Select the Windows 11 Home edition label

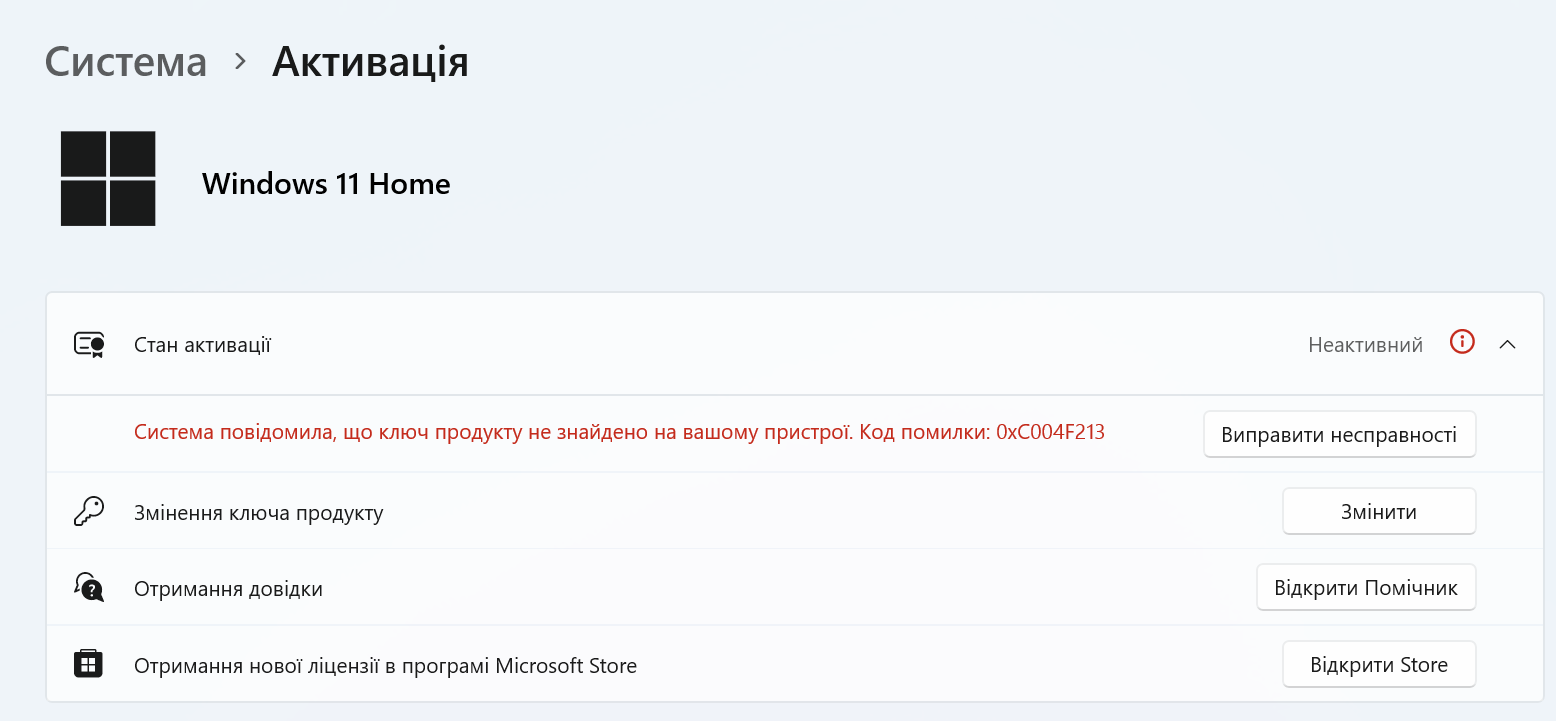coord(326,183)
